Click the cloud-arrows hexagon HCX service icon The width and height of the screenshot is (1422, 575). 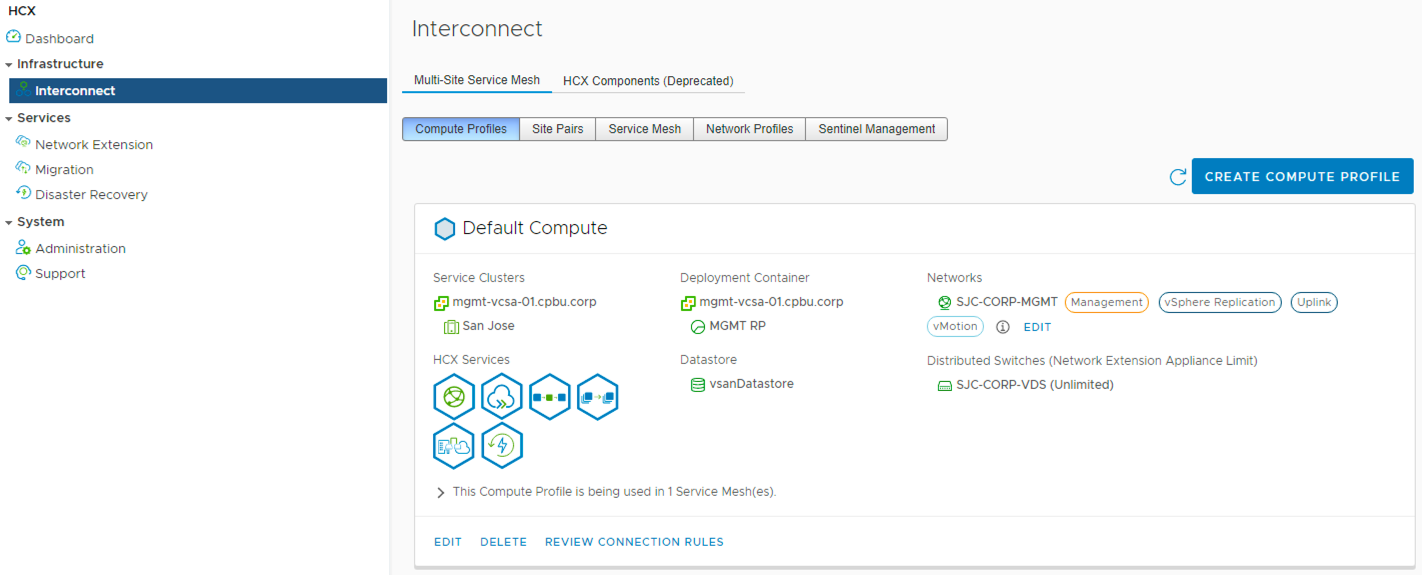502,397
